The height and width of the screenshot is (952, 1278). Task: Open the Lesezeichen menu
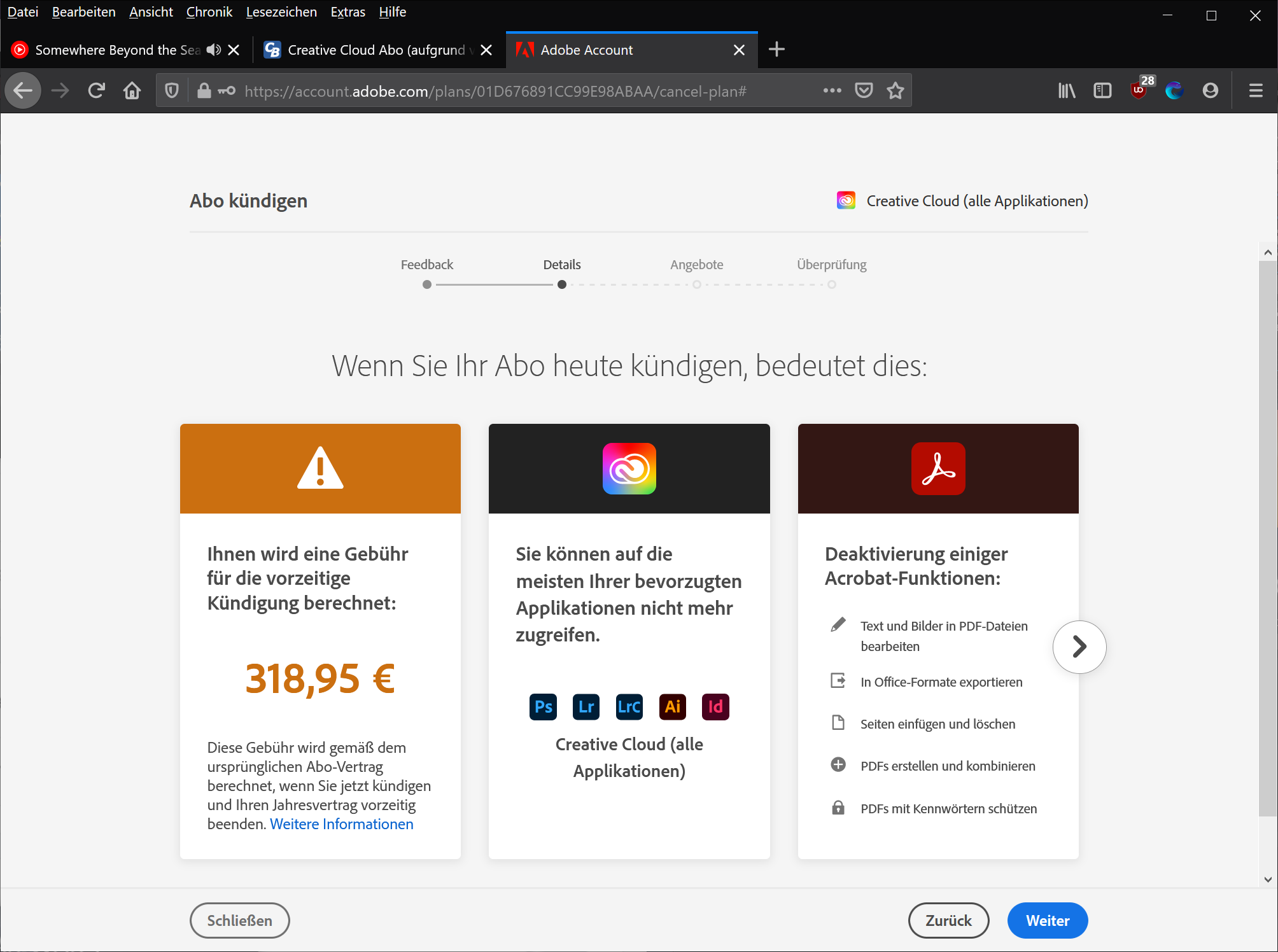(281, 12)
